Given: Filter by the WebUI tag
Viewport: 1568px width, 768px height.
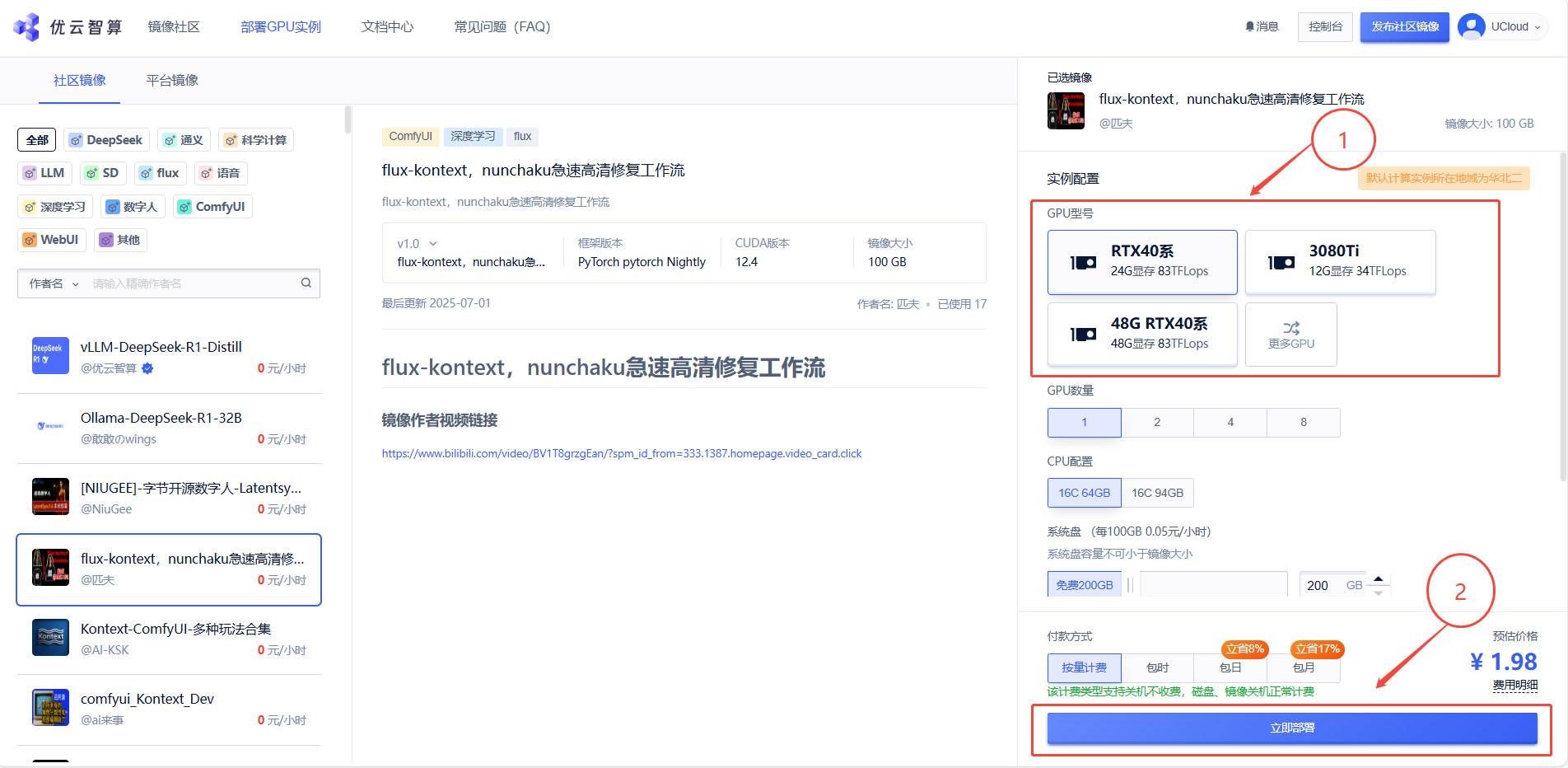Looking at the screenshot, I should (x=51, y=240).
